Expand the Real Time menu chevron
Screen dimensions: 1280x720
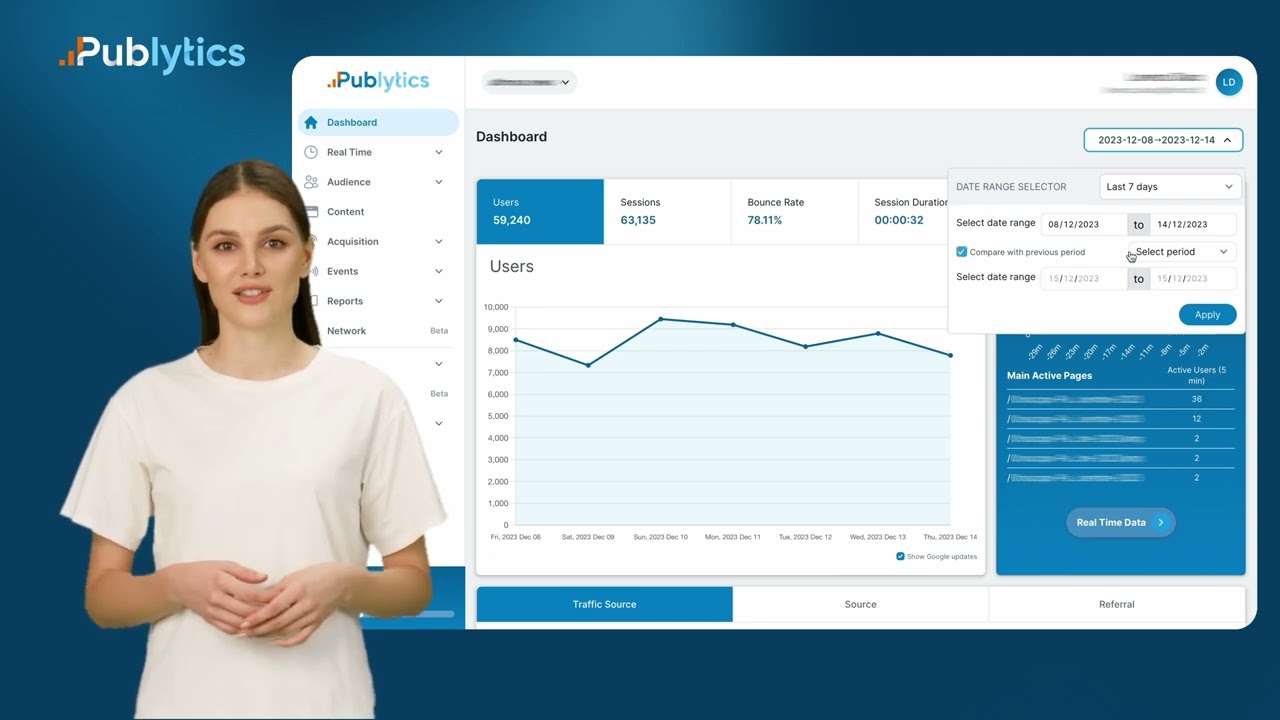[438, 152]
